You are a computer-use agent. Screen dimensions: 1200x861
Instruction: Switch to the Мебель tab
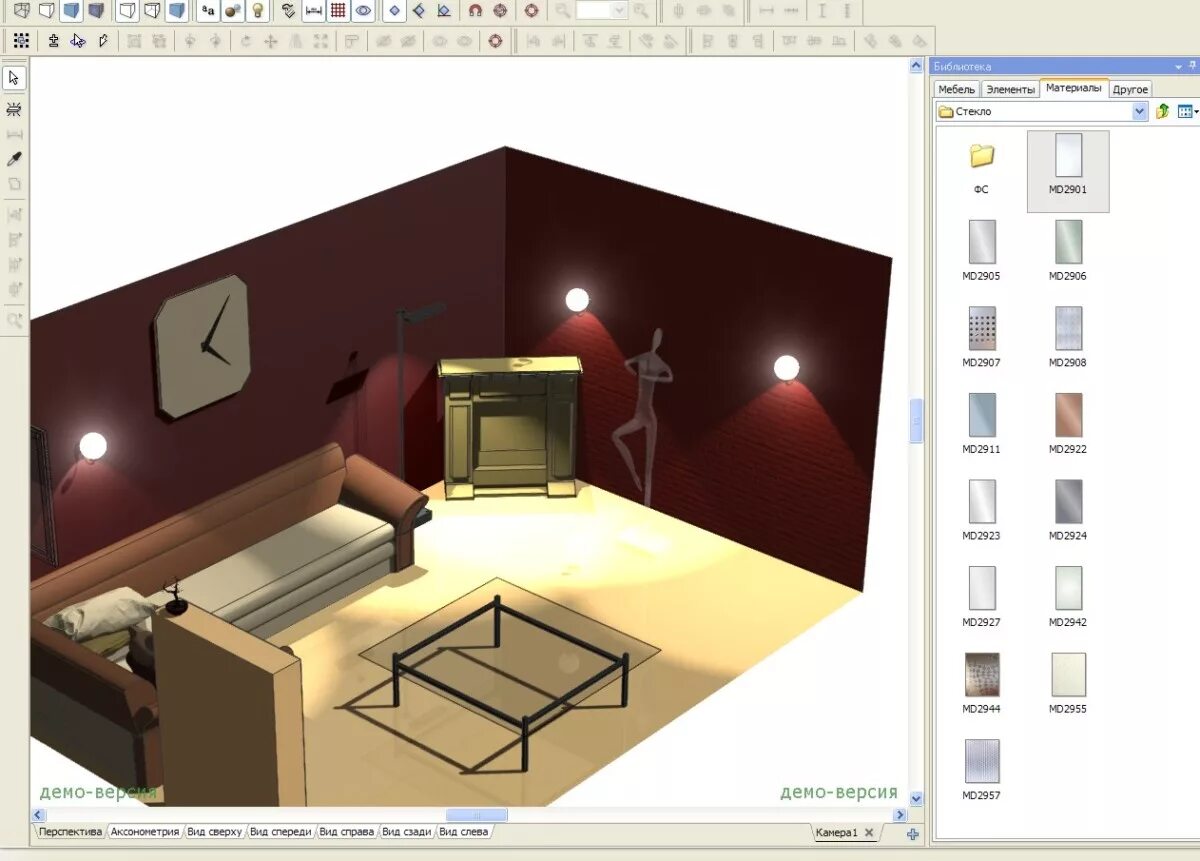[x=956, y=89]
